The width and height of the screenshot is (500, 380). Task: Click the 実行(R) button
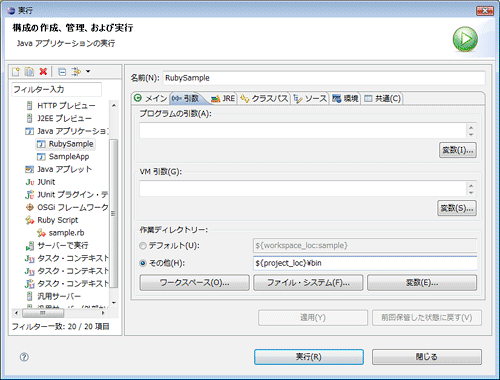[309, 357]
